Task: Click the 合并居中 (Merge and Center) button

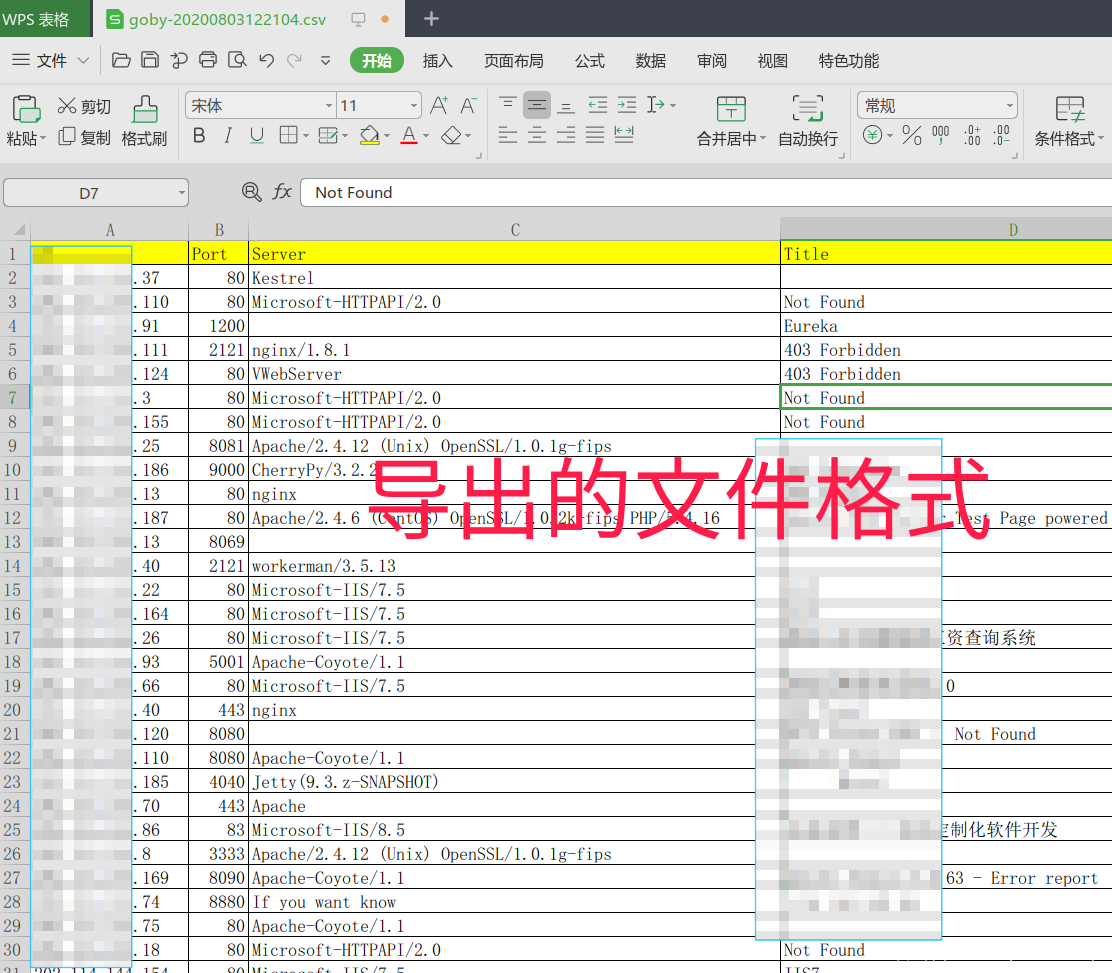Action: (731, 120)
